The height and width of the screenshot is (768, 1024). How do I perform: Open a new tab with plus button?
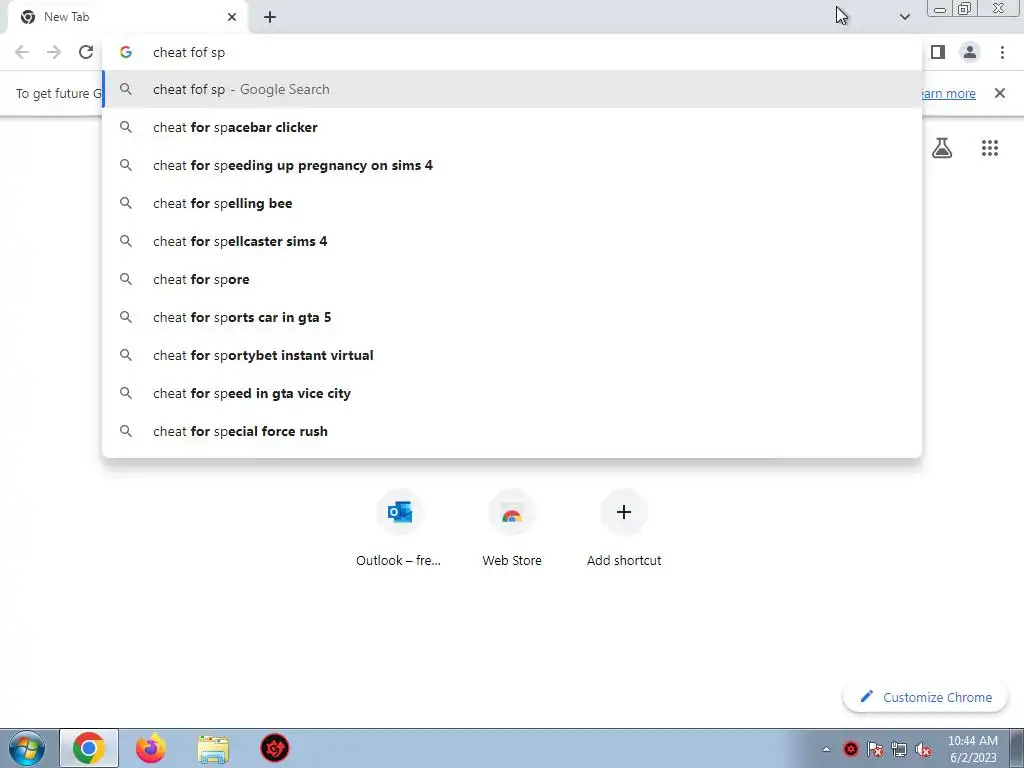270,17
